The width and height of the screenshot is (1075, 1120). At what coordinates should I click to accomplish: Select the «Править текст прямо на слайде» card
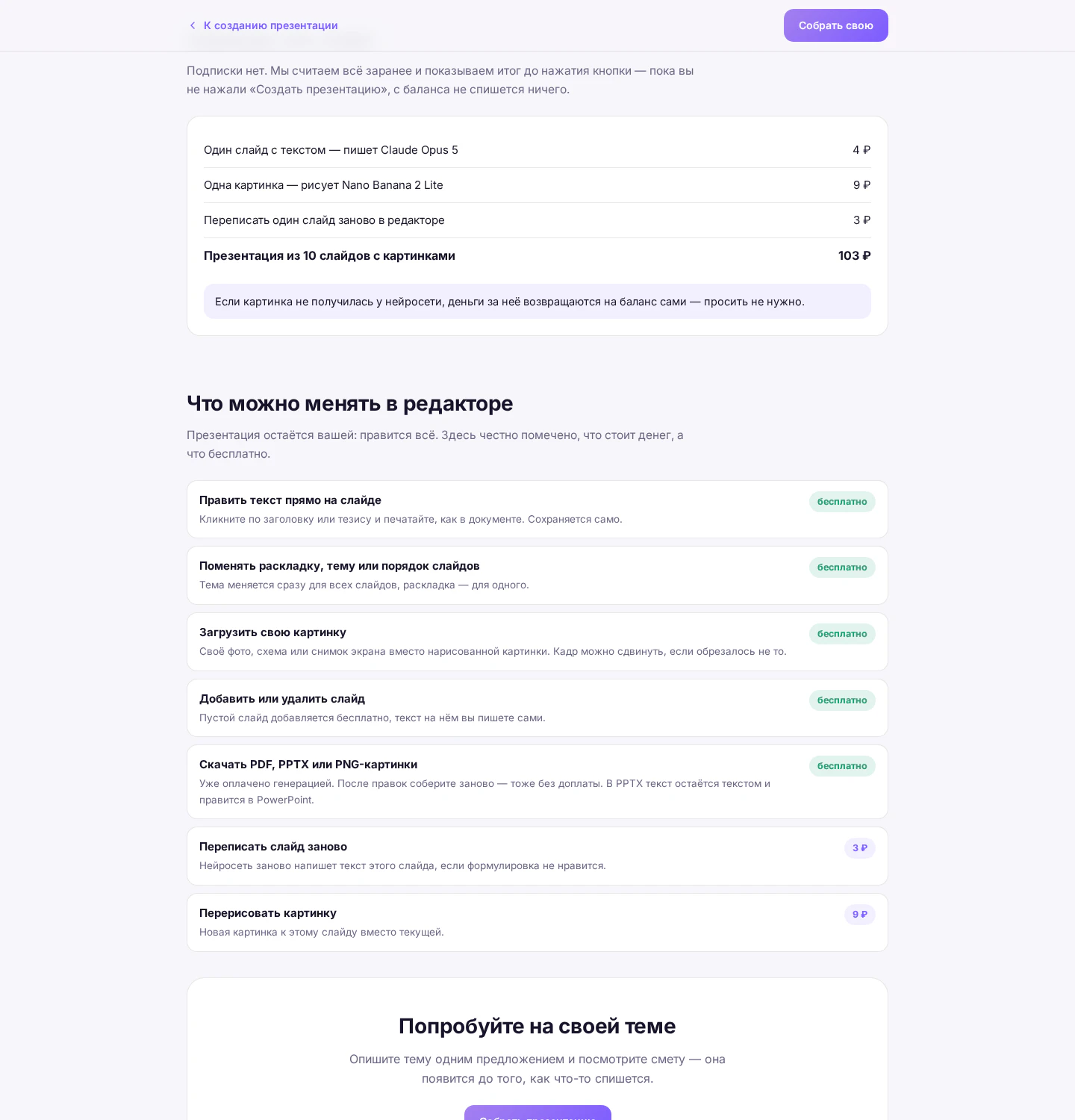coord(537,509)
